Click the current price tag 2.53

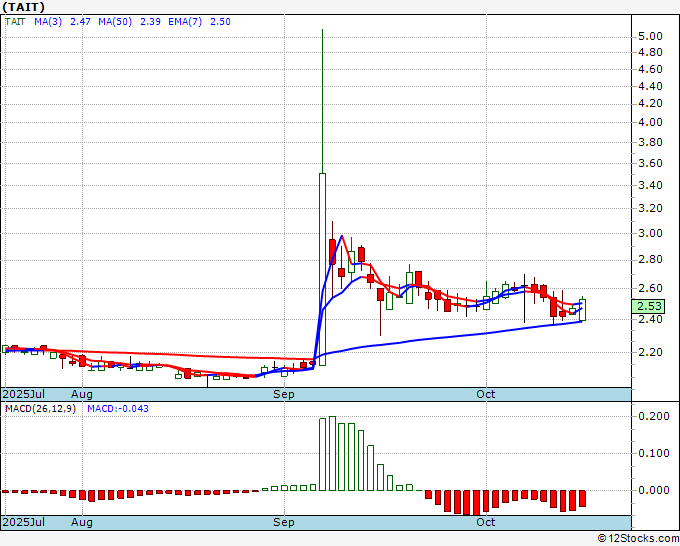tap(648, 306)
